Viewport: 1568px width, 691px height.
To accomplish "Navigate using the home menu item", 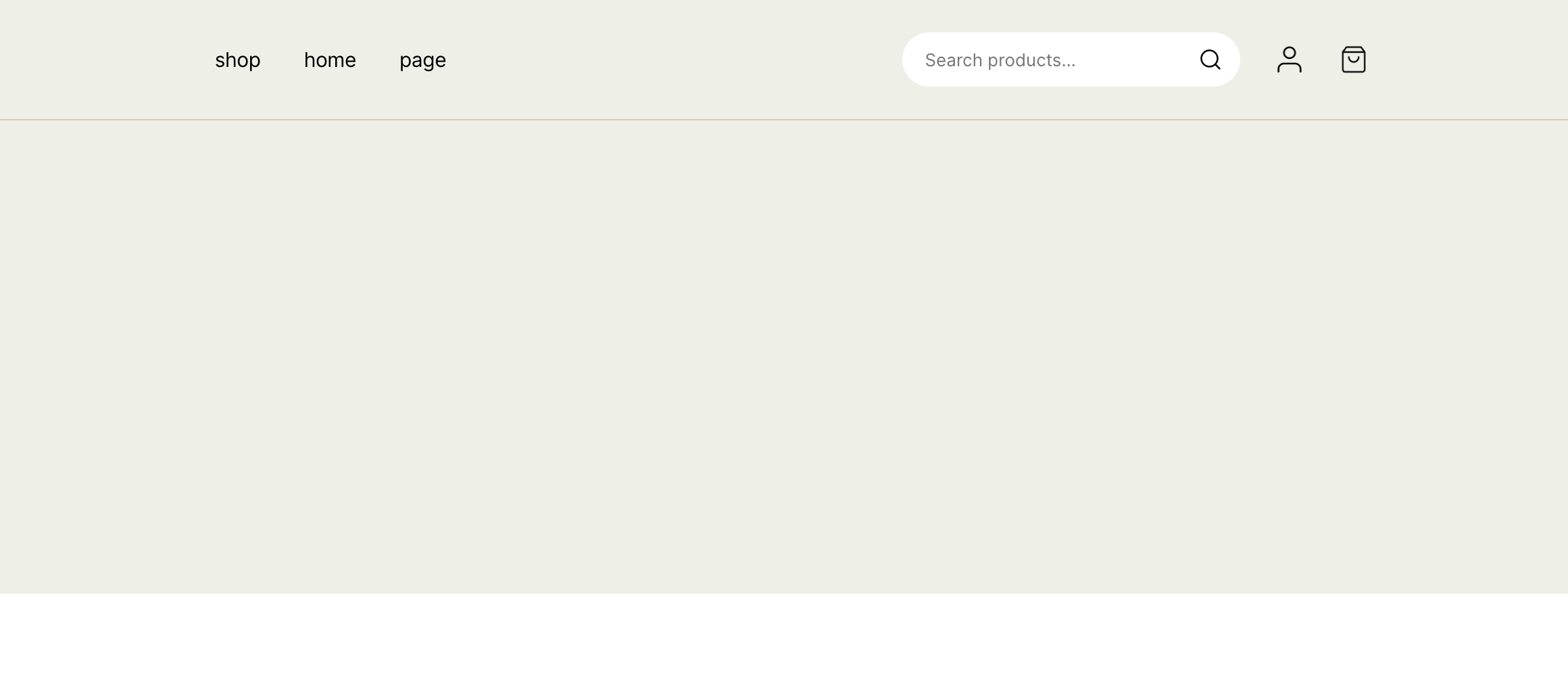I will click(x=330, y=59).
